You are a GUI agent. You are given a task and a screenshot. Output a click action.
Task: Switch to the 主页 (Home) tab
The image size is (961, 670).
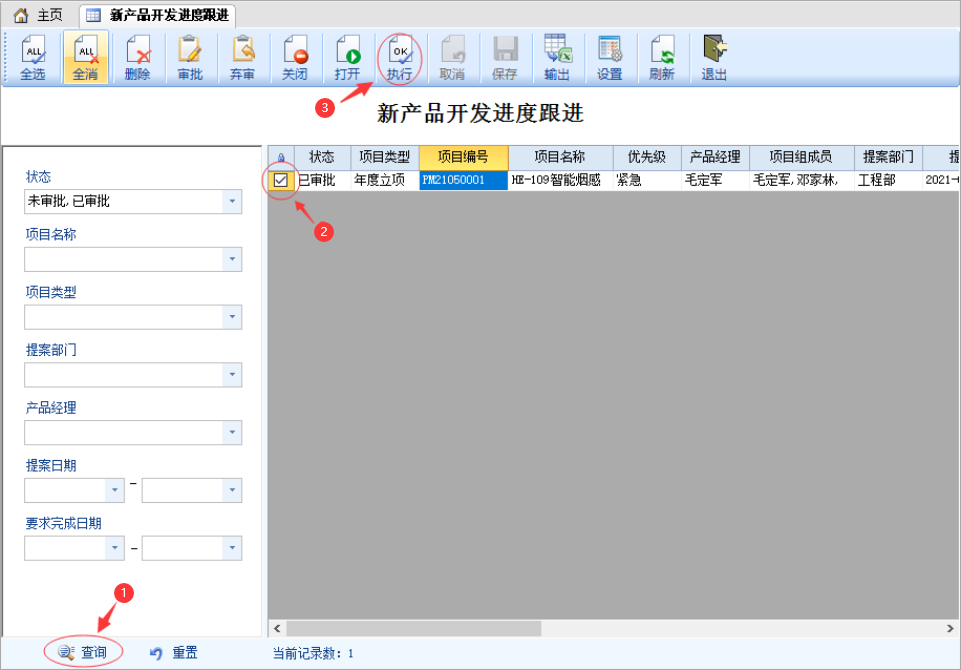pos(38,15)
